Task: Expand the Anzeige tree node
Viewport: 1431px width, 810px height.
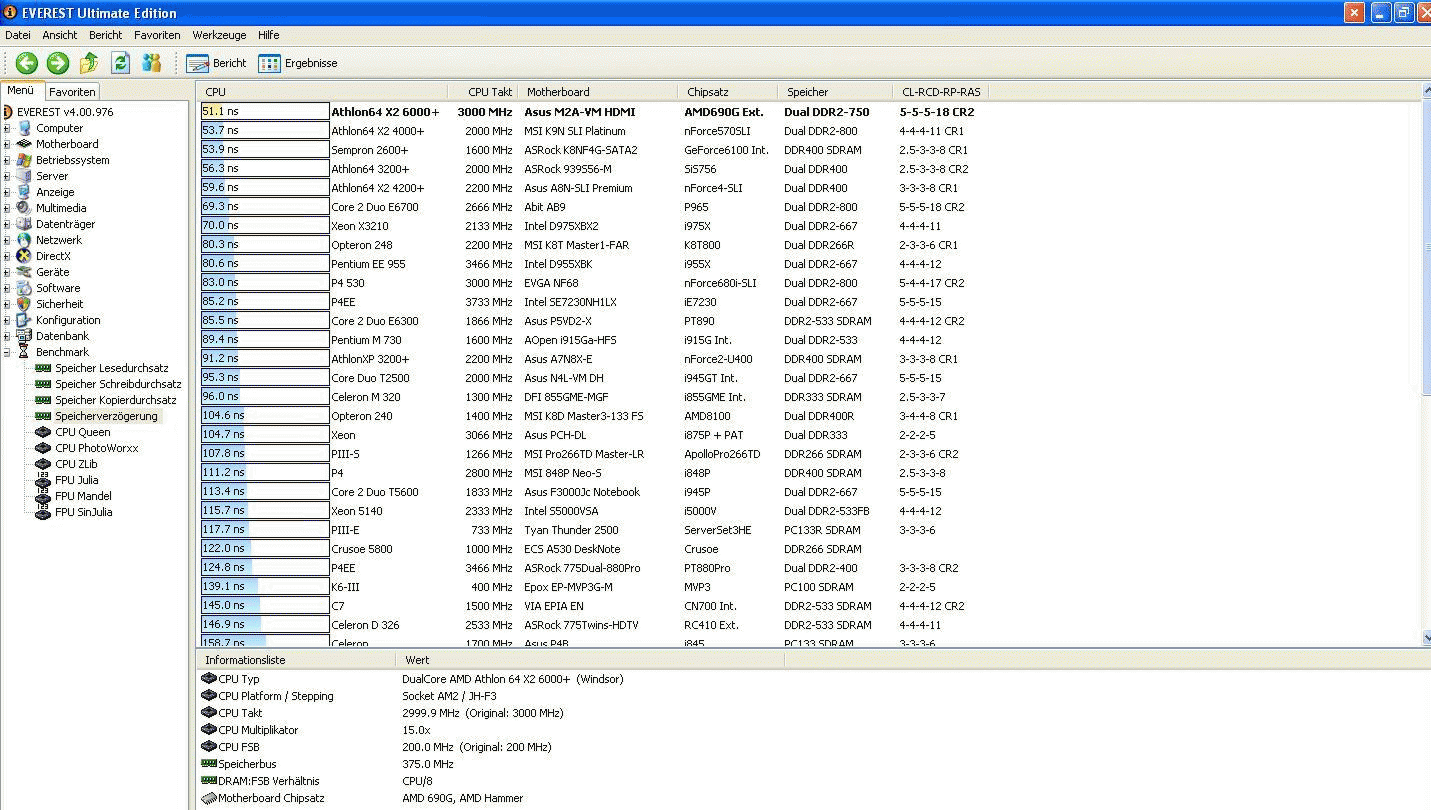Action: [x=7, y=192]
